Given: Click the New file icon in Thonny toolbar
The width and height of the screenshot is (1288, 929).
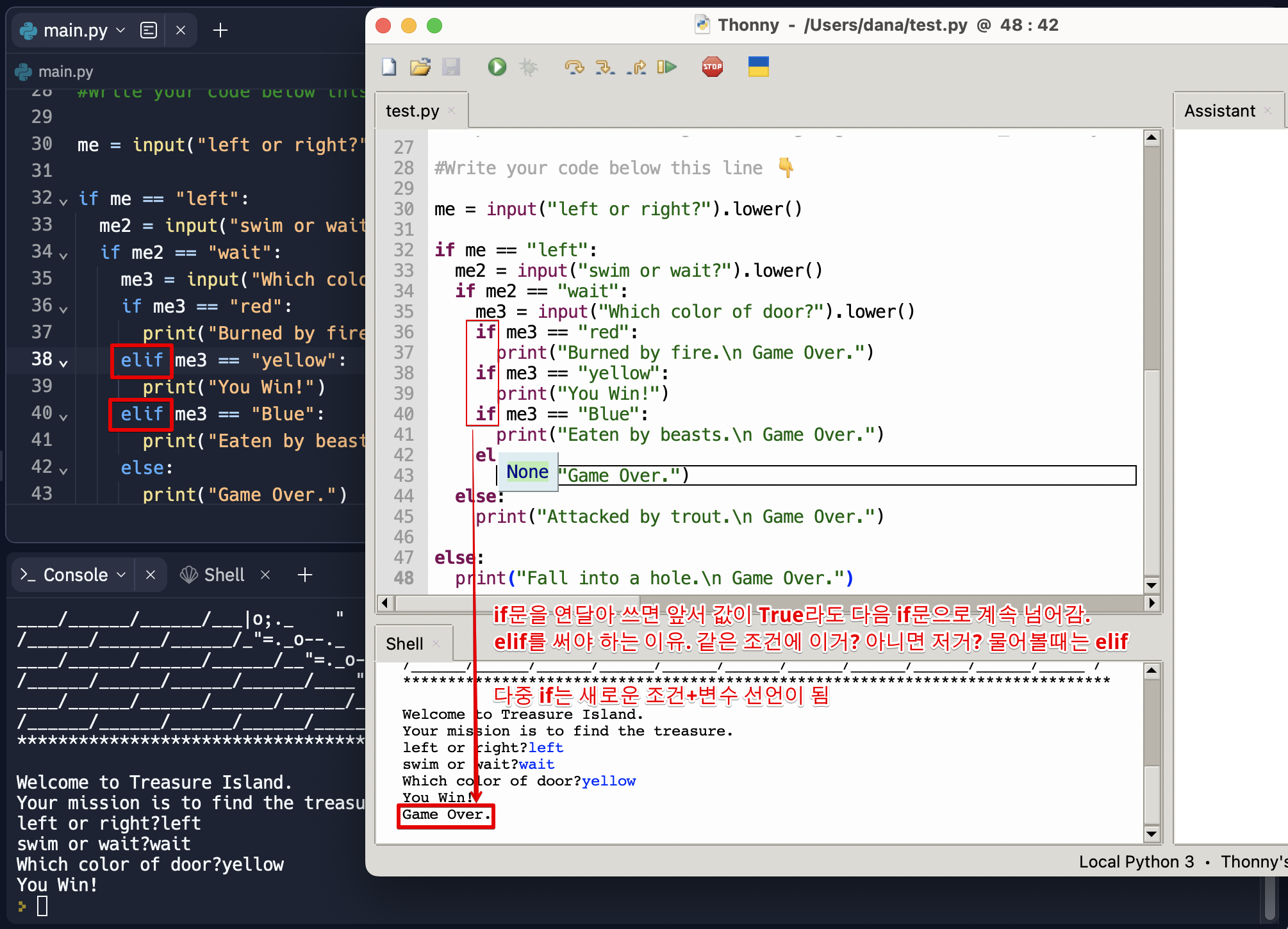Looking at the screenshot, I should pos(389,67).
